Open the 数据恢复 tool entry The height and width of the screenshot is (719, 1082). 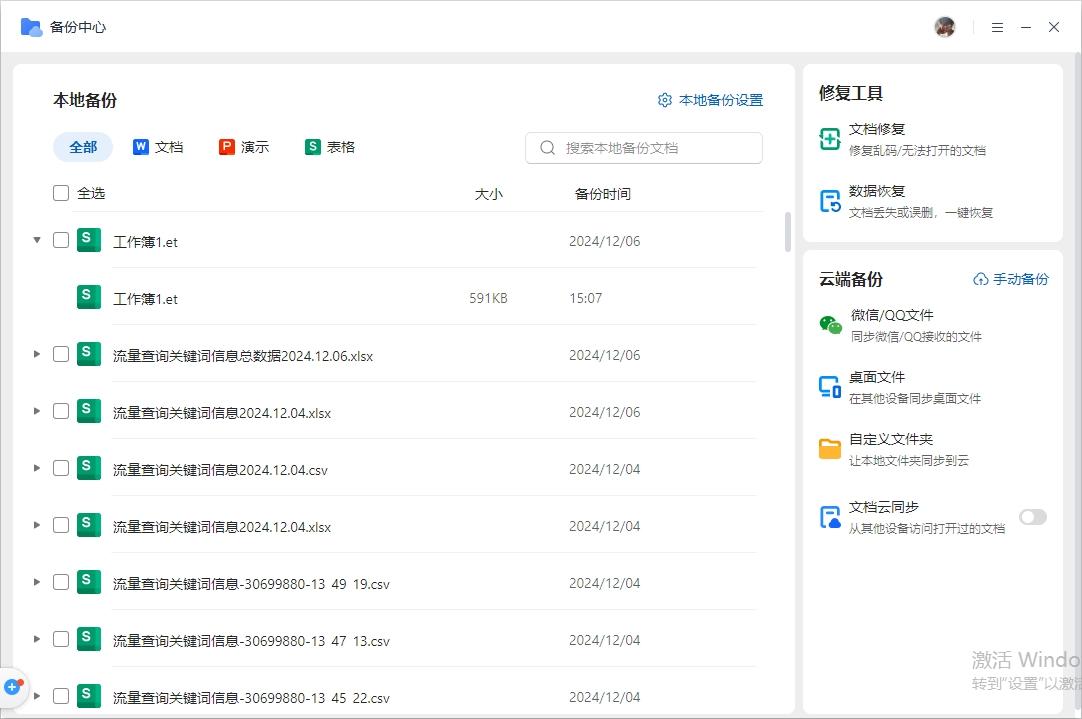pos(906,201)
